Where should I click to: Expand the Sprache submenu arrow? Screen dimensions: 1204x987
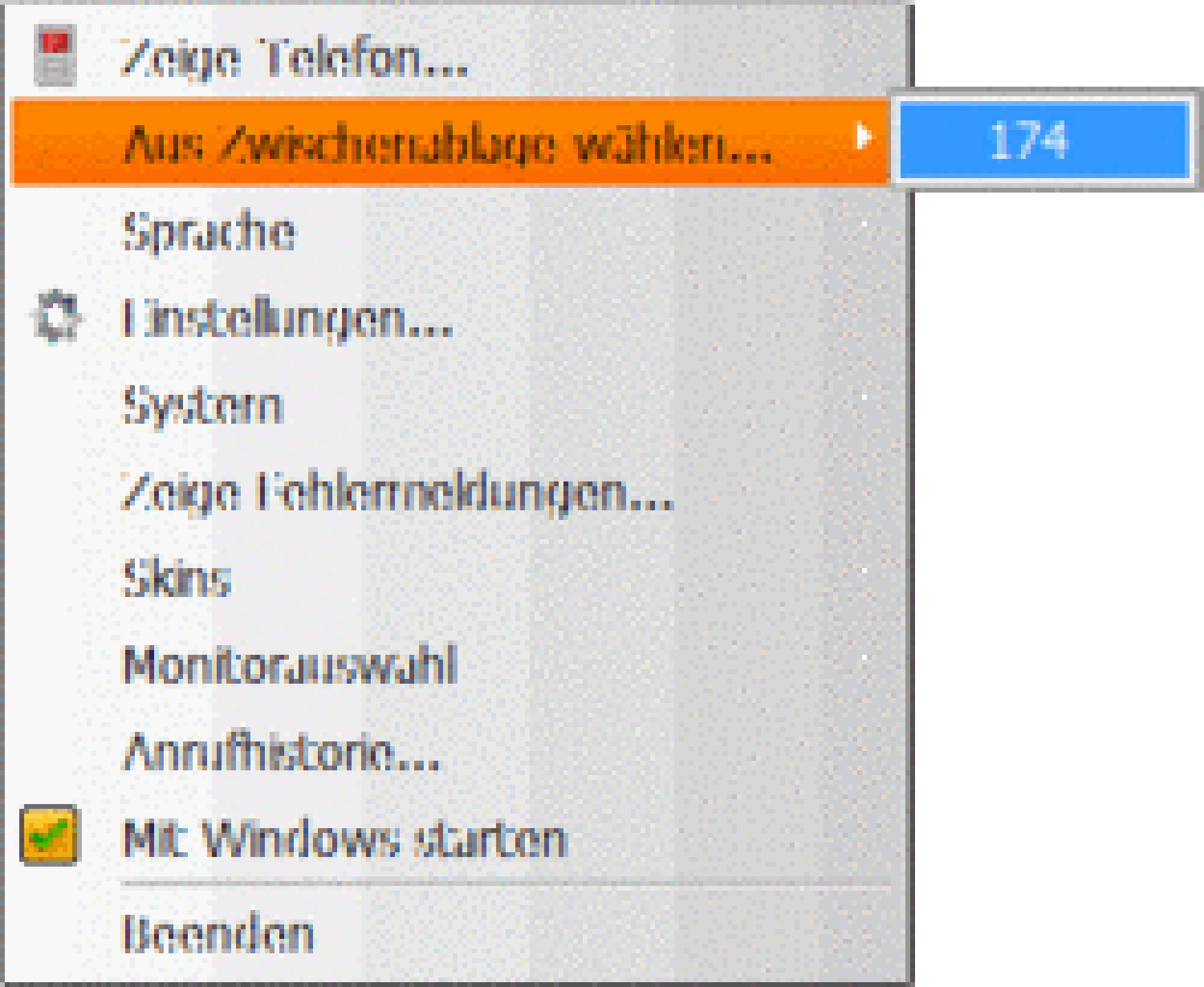865,224
